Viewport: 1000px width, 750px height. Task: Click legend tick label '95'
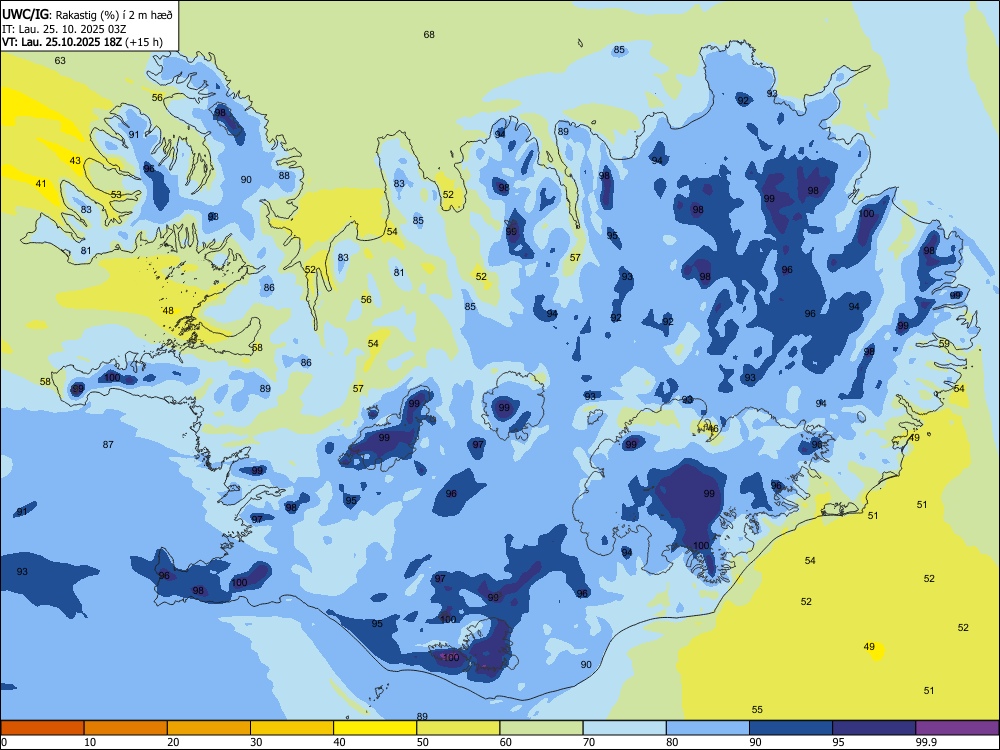click(x=838, y=742)
